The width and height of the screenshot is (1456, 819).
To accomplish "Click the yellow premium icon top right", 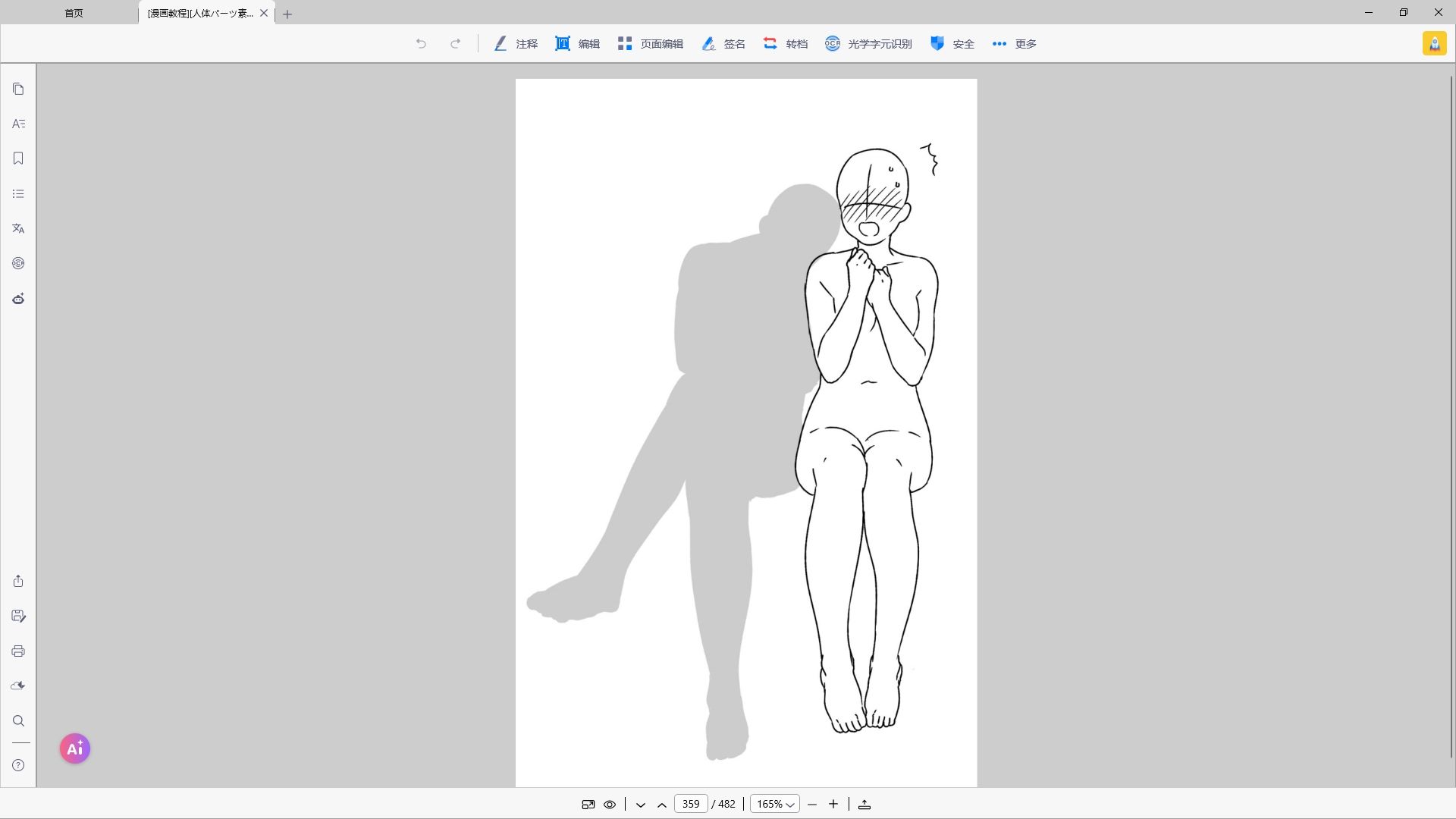I will [1434, 44].
